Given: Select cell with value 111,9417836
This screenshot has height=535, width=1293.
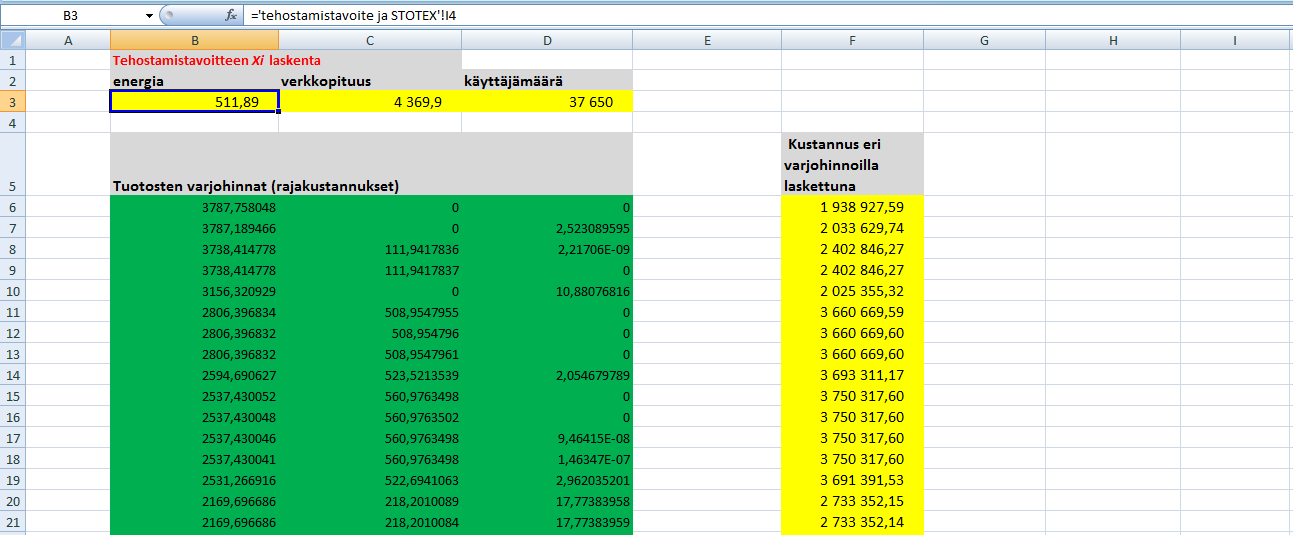Looking at the screenshot, I should [x=370, y=249].
